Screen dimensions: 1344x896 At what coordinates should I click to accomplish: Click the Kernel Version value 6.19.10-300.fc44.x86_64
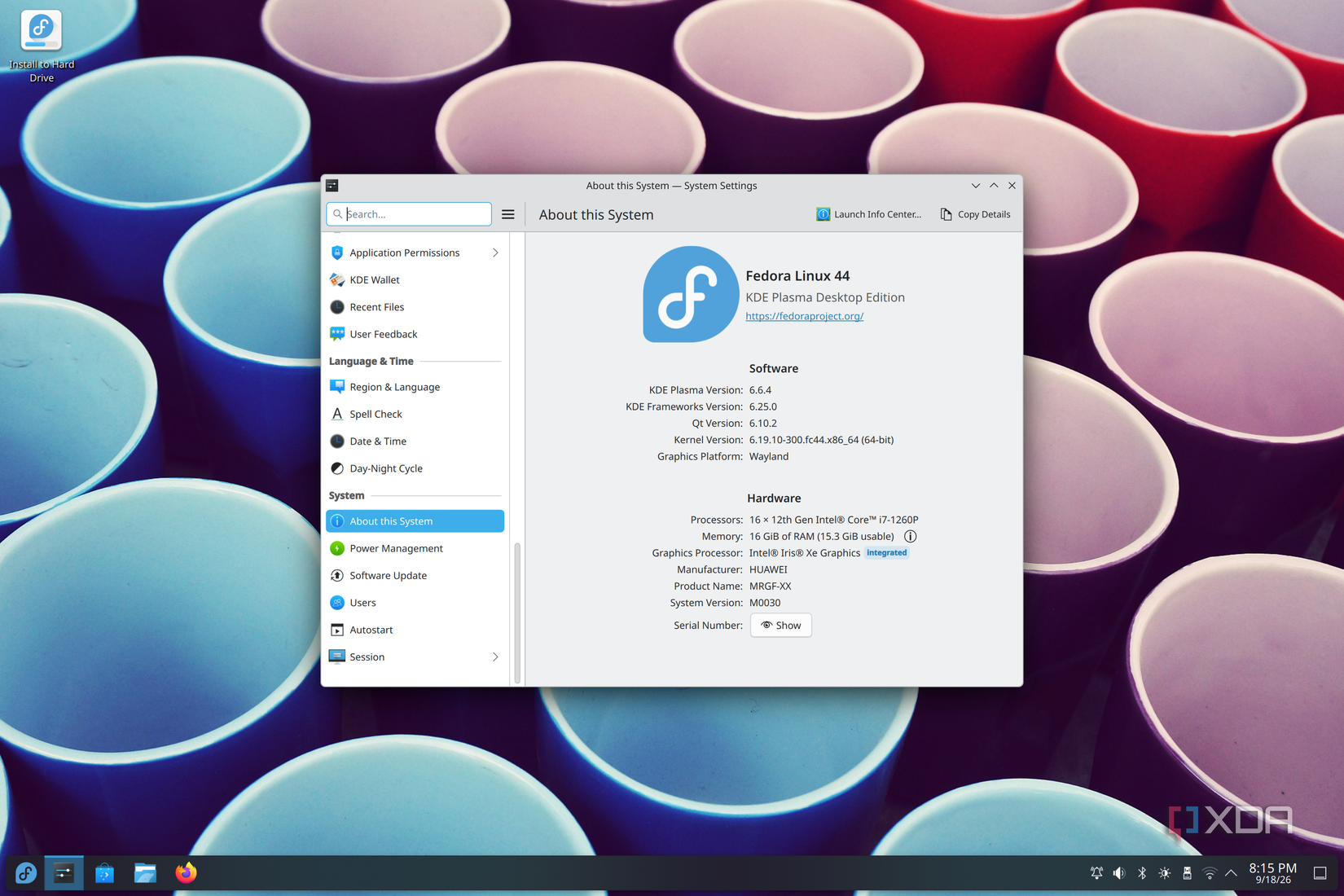tap(821, 440)
